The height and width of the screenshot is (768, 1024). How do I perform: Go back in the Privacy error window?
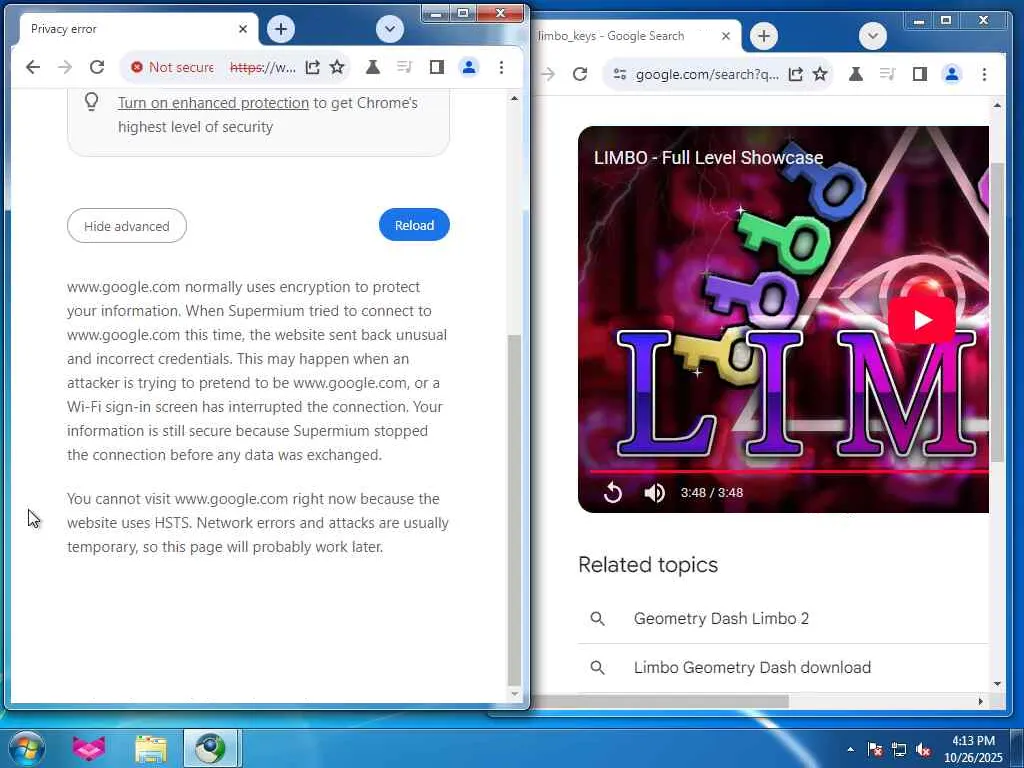33,67
